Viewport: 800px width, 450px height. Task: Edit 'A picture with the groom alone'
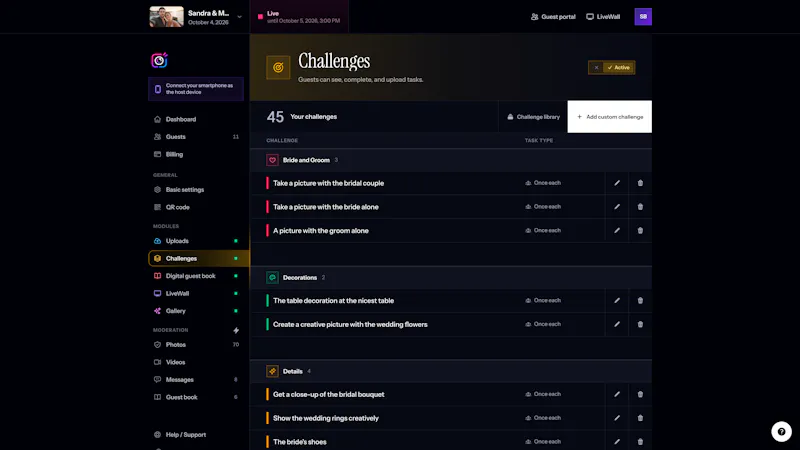(x=617, y=230)
